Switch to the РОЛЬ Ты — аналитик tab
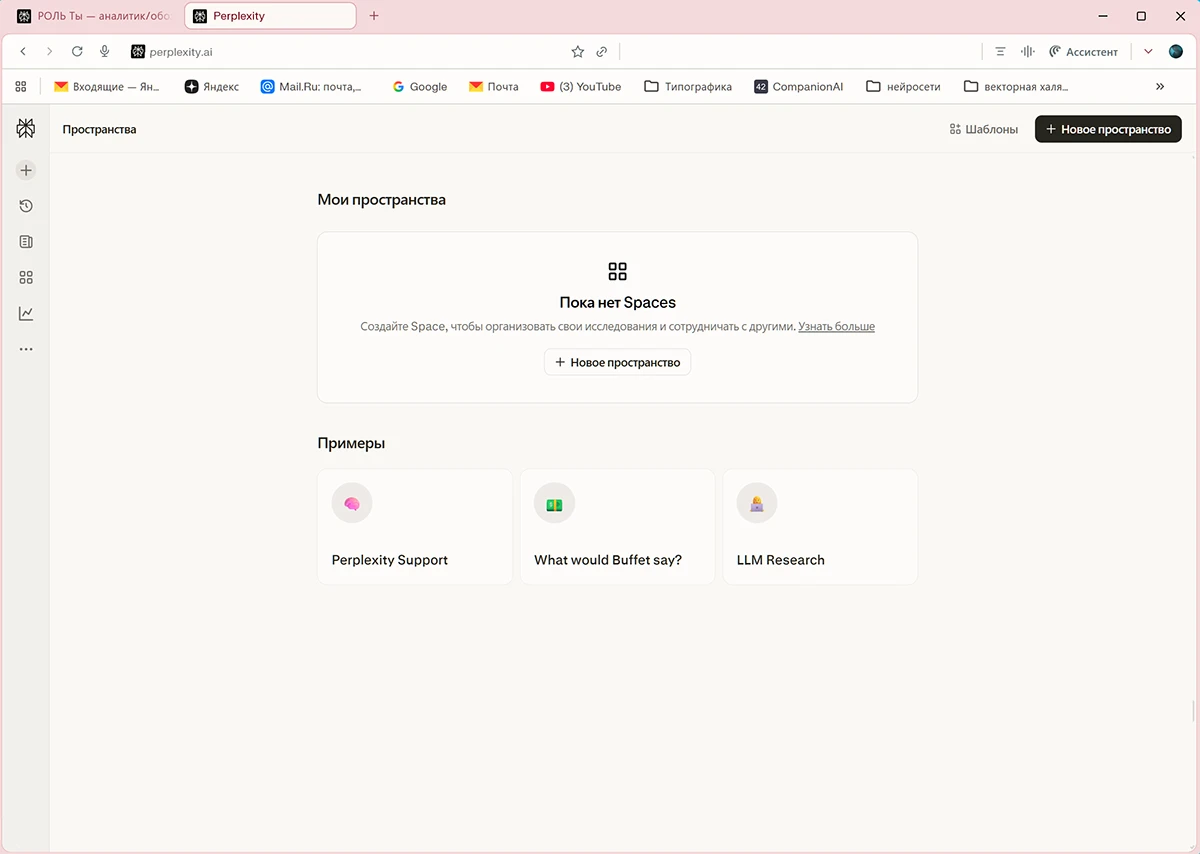1200x854 pixels. [95, 16]
